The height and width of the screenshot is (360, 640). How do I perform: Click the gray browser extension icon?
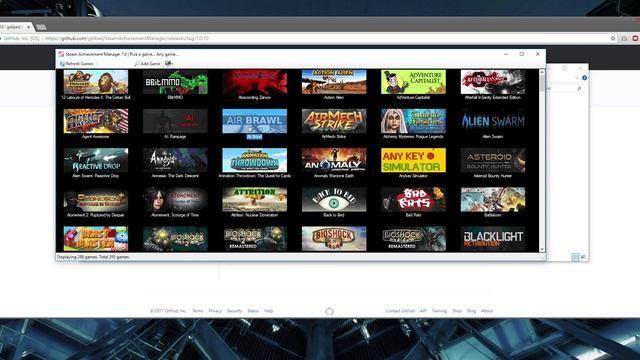624,38
